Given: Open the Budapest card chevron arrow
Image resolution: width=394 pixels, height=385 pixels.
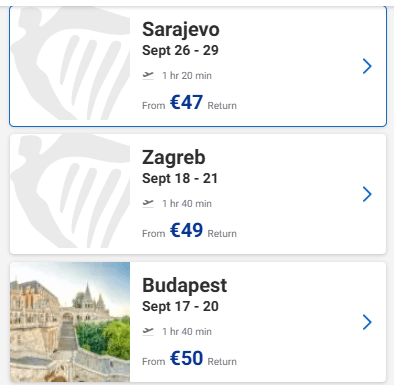Looking at the screenshot, I should (367, 322).
